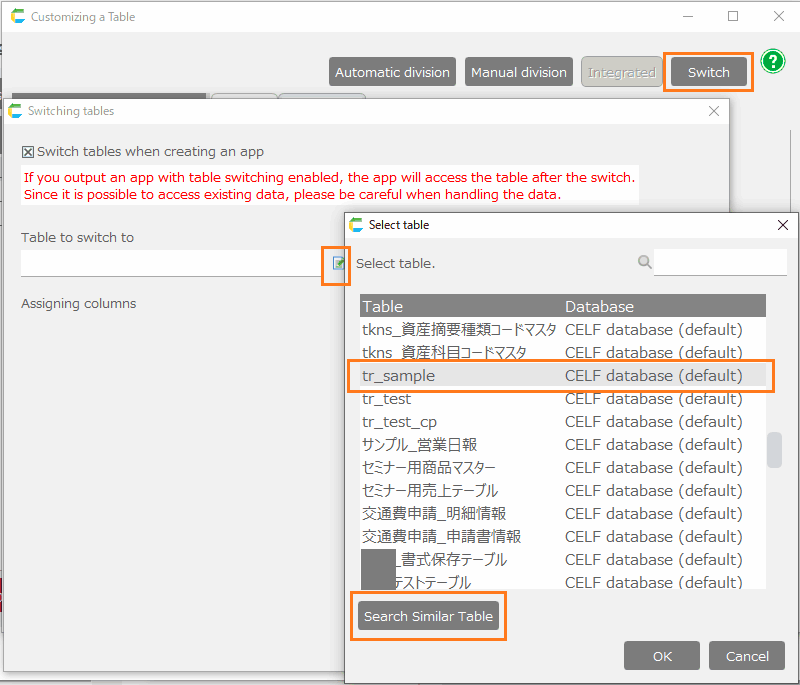Click the Integrated button
The image size is (800, 685).
coord(621,72)
